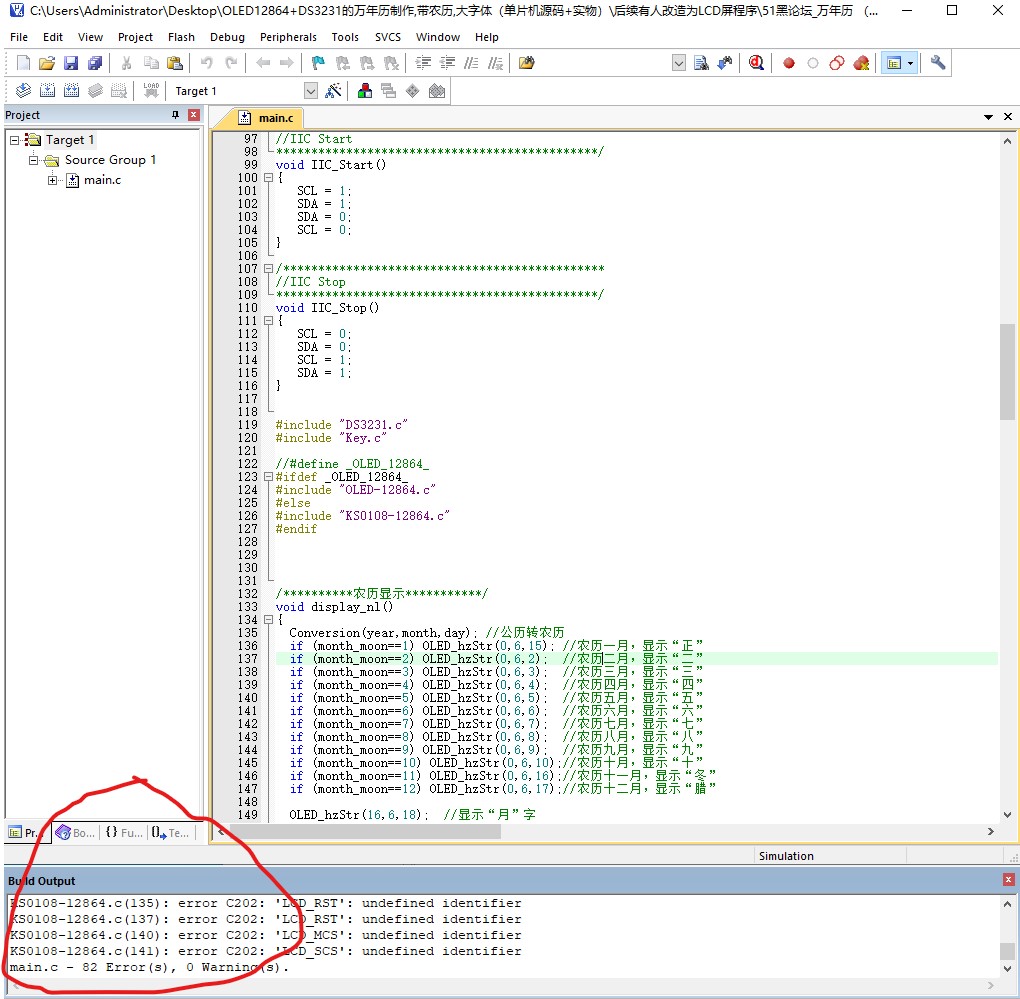Open the SVCS menu
Screen dimensions: 1020x999
click(388, 37)
